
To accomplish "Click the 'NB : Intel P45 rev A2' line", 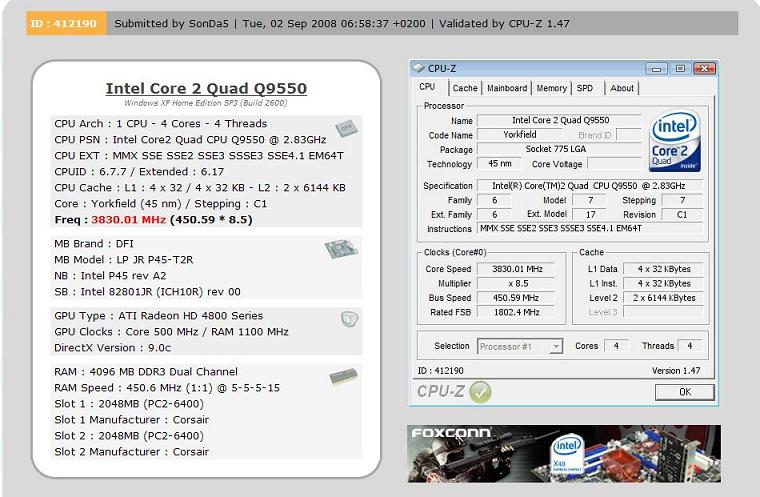I will pos(110,276).
